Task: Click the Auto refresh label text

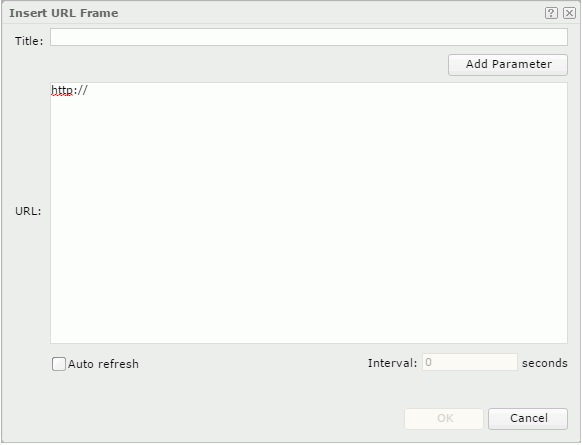Action: [x=103, y=364]
